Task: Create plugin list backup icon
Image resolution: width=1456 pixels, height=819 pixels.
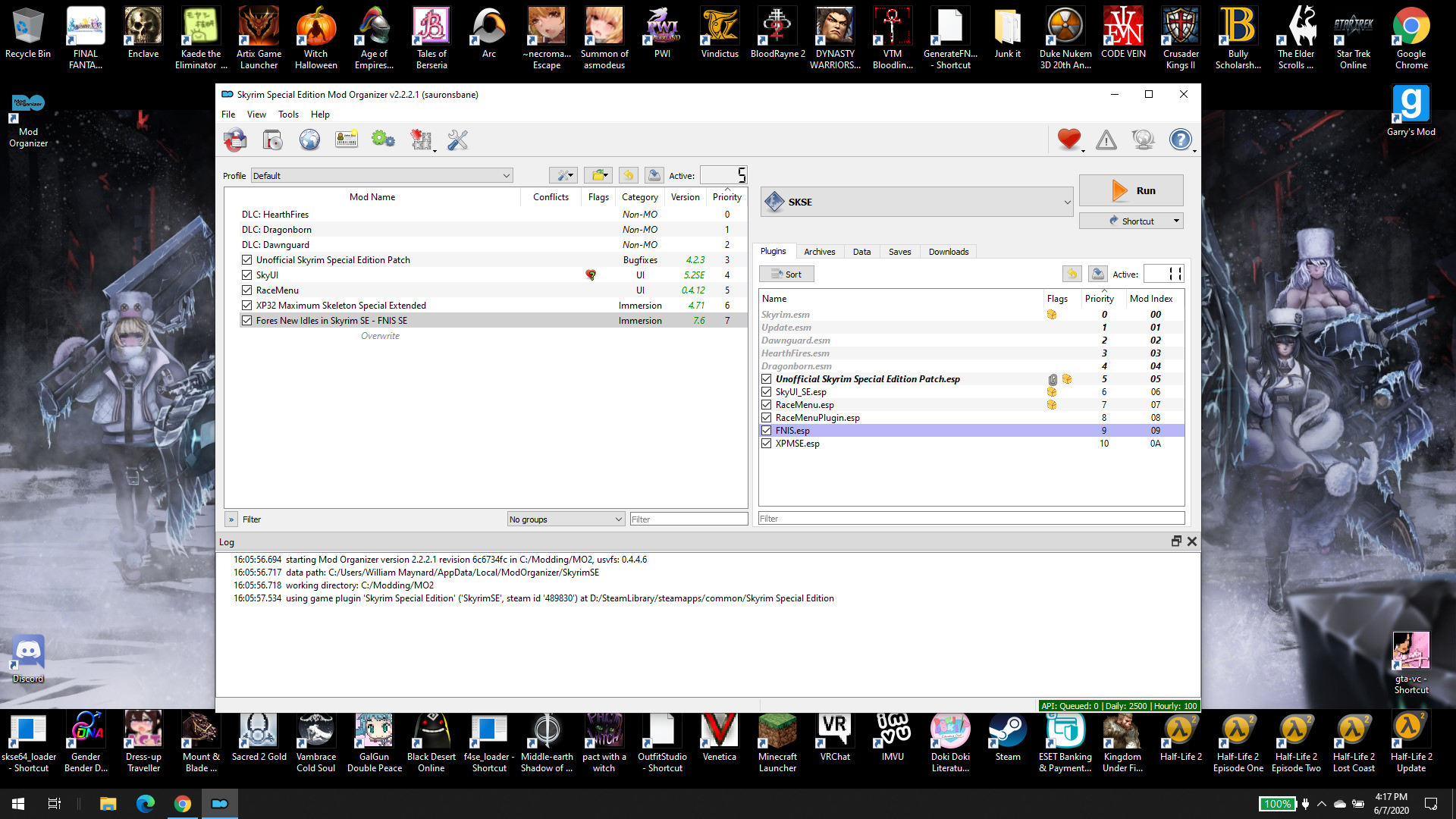Action: coord(1097,274)
